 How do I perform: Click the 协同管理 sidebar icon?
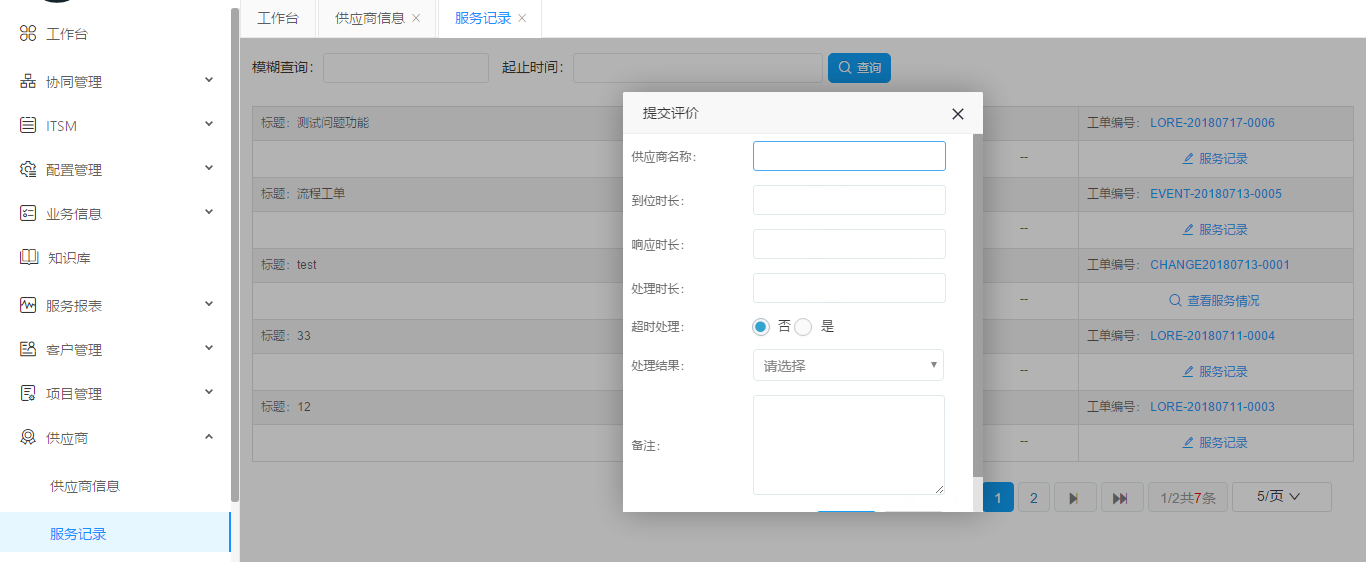pos(28,82)
